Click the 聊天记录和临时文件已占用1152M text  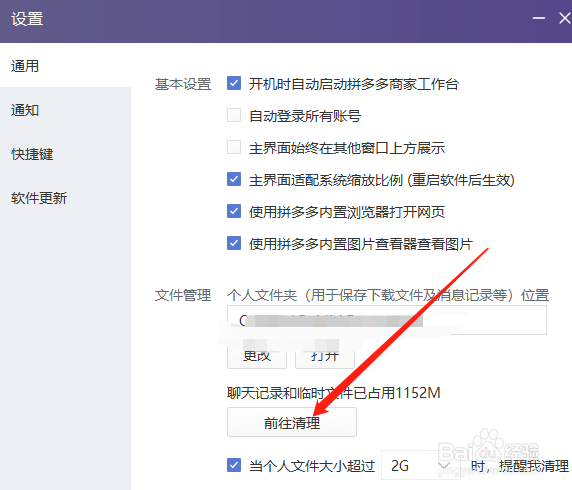tap(333, 393)
